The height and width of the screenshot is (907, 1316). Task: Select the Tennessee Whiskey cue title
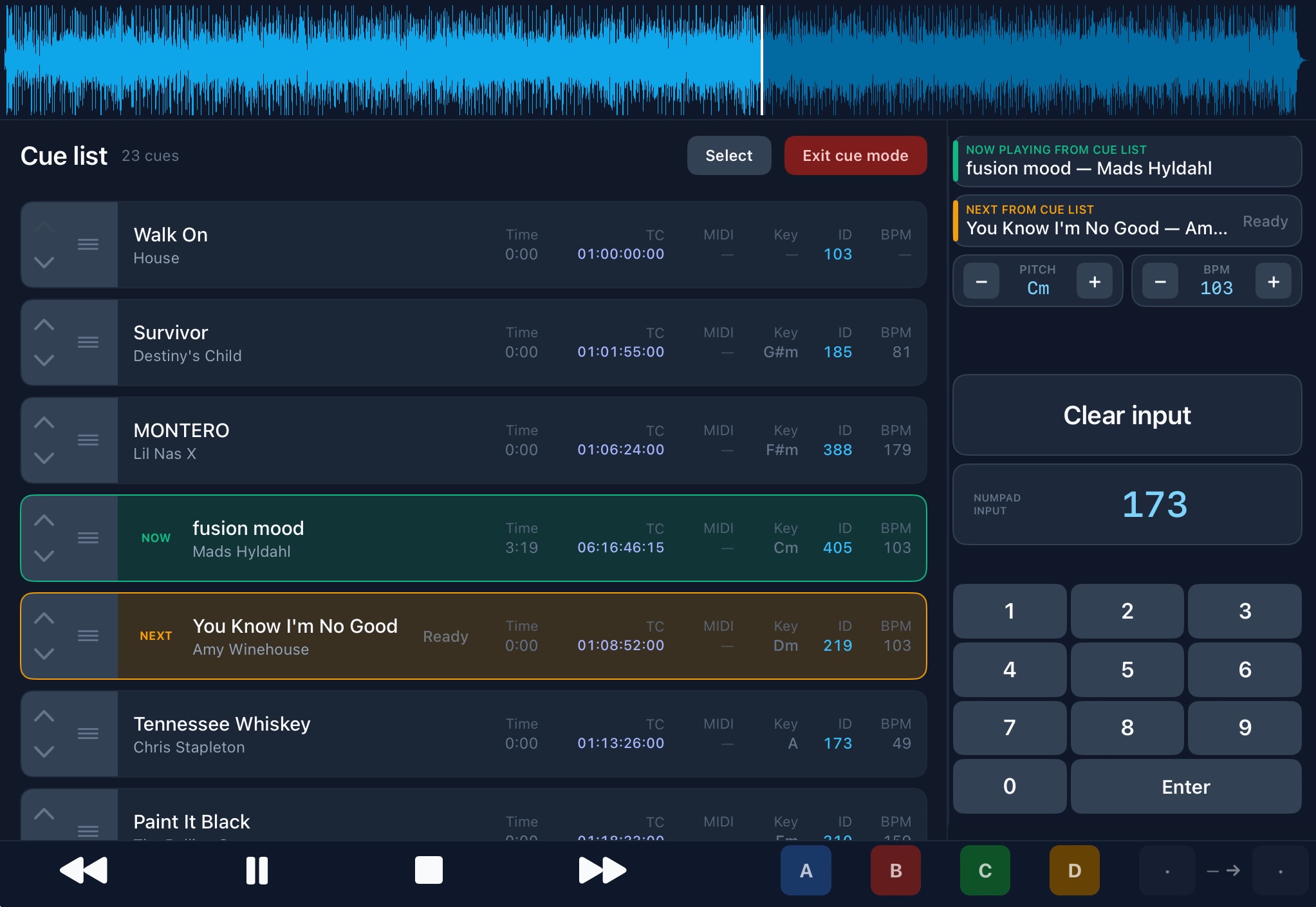(222, 724)
